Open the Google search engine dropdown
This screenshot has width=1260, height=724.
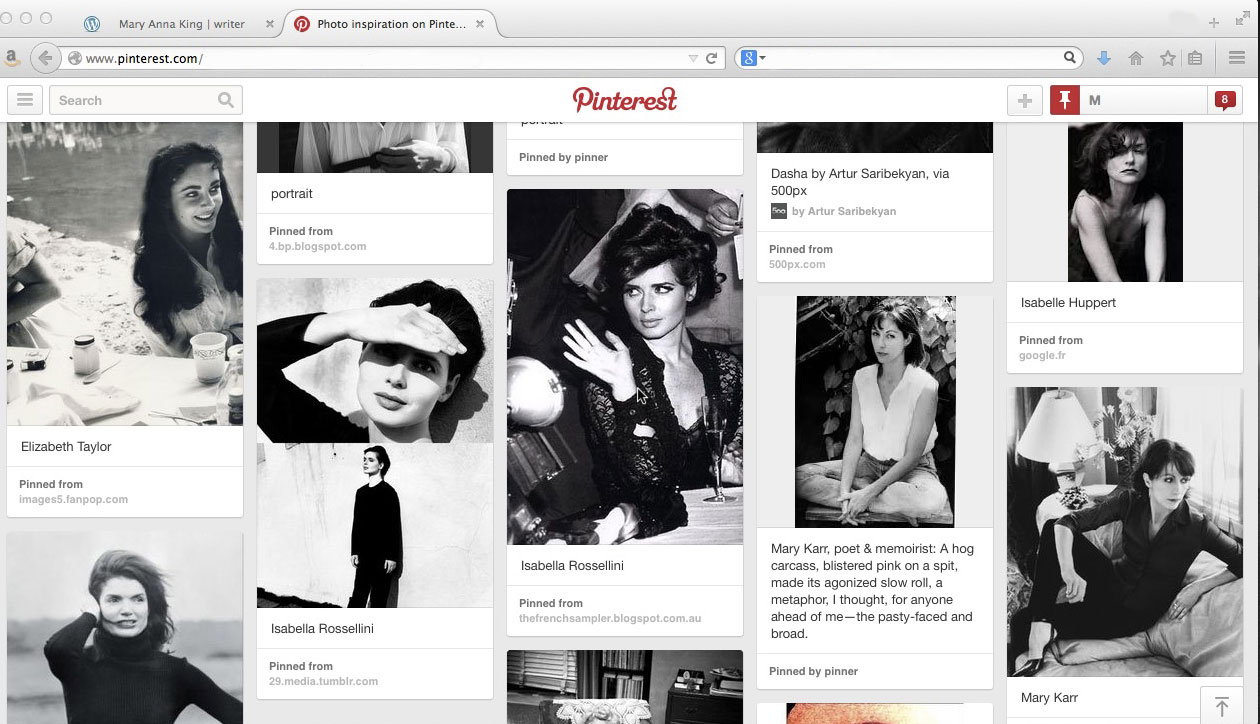click(x=753, y=58)
